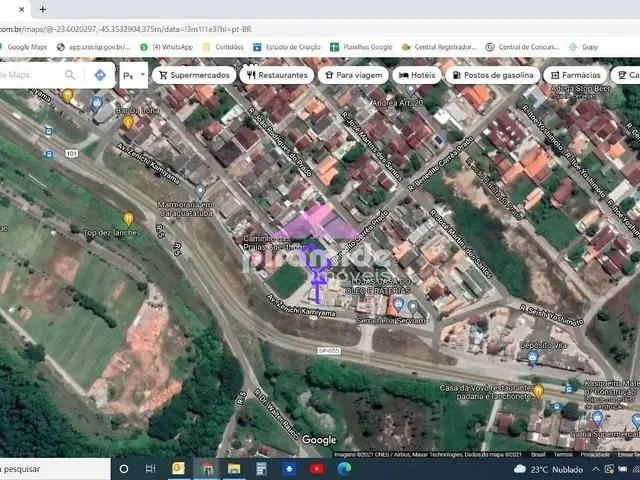Viewport: 640px width, 480px height.
Task: Click the Brasil link in map footer
Action: point(538,454)
